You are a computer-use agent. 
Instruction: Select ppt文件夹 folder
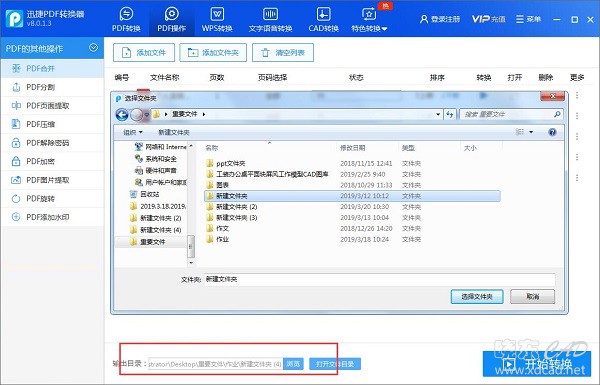tap(231, 163)
